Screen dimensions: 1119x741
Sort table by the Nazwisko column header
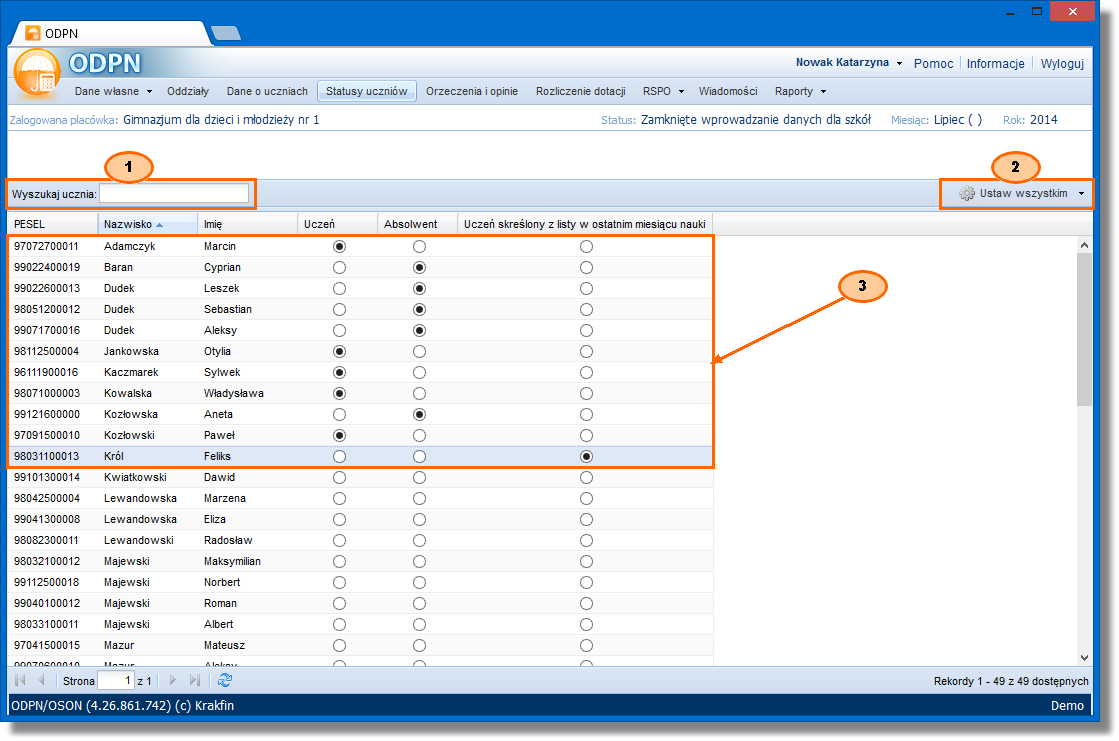[148, 224]
